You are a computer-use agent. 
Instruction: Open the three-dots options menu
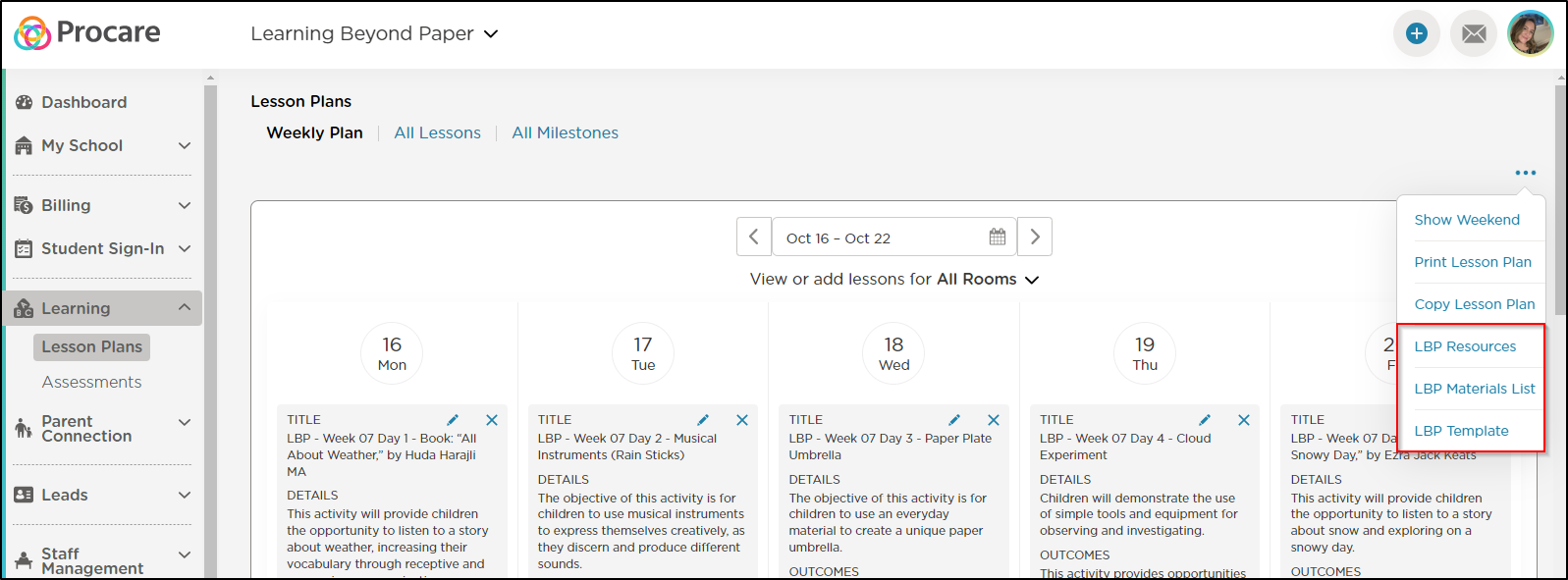(1525, 173)
